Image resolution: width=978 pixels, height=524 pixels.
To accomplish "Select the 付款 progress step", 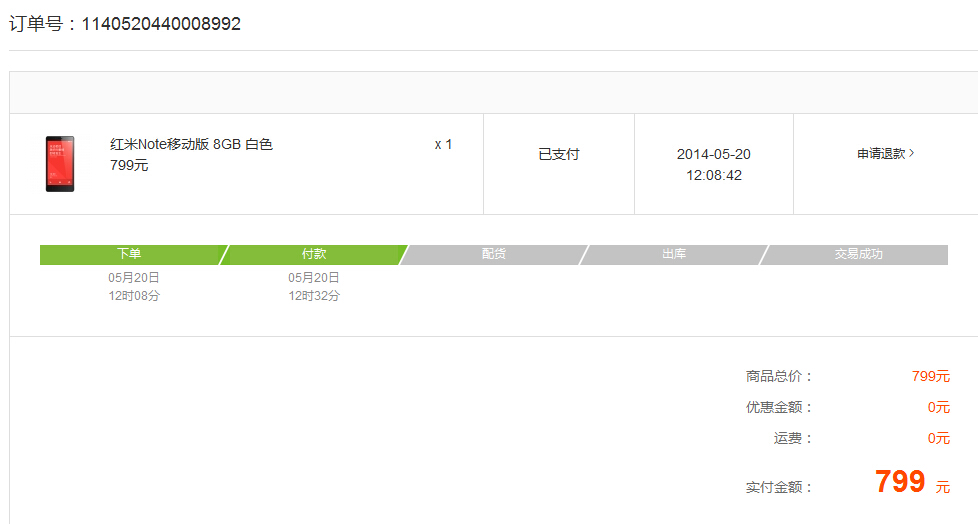I will coord(314,254).
